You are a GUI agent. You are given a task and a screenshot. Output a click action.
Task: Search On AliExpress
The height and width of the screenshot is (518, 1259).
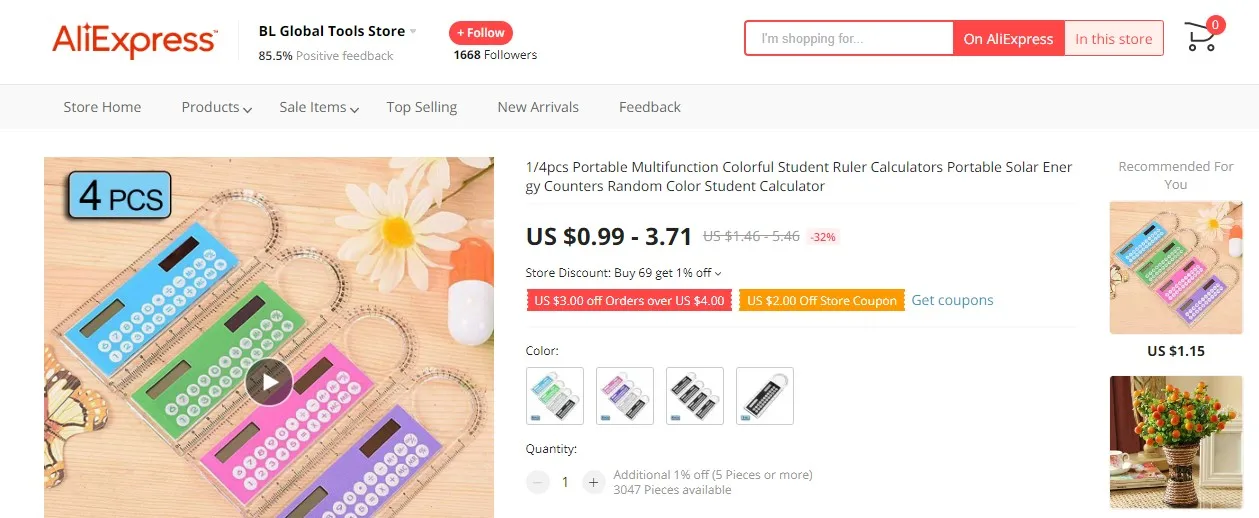point(1008,39)
